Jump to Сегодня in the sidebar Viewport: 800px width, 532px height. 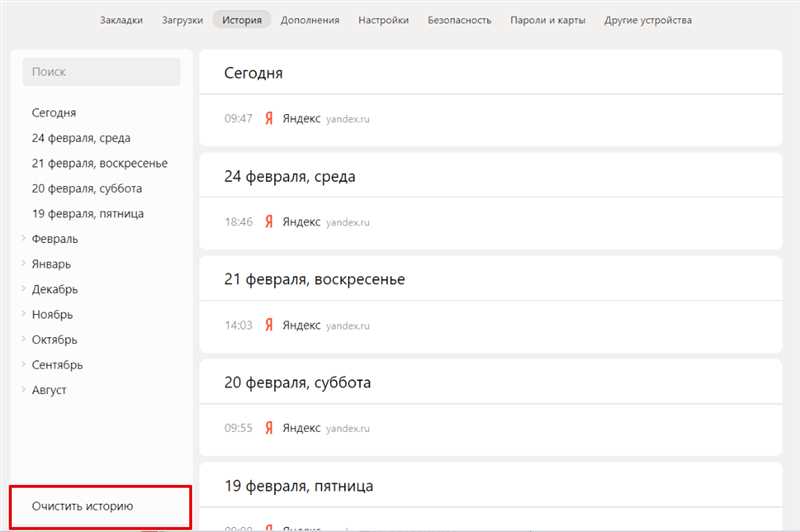tap(54, 113)
